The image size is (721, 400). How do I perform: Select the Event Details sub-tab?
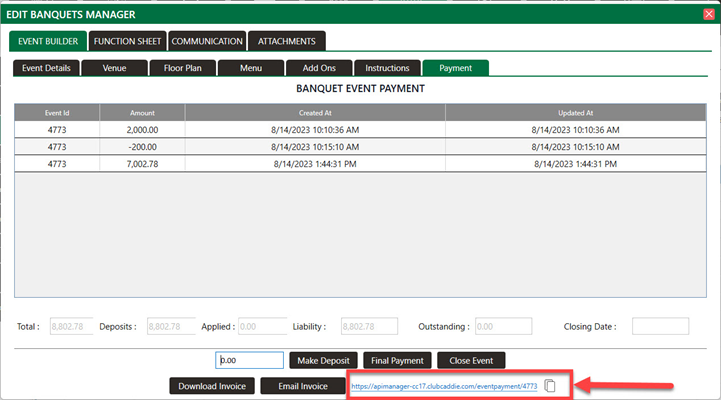pos(46,68)
